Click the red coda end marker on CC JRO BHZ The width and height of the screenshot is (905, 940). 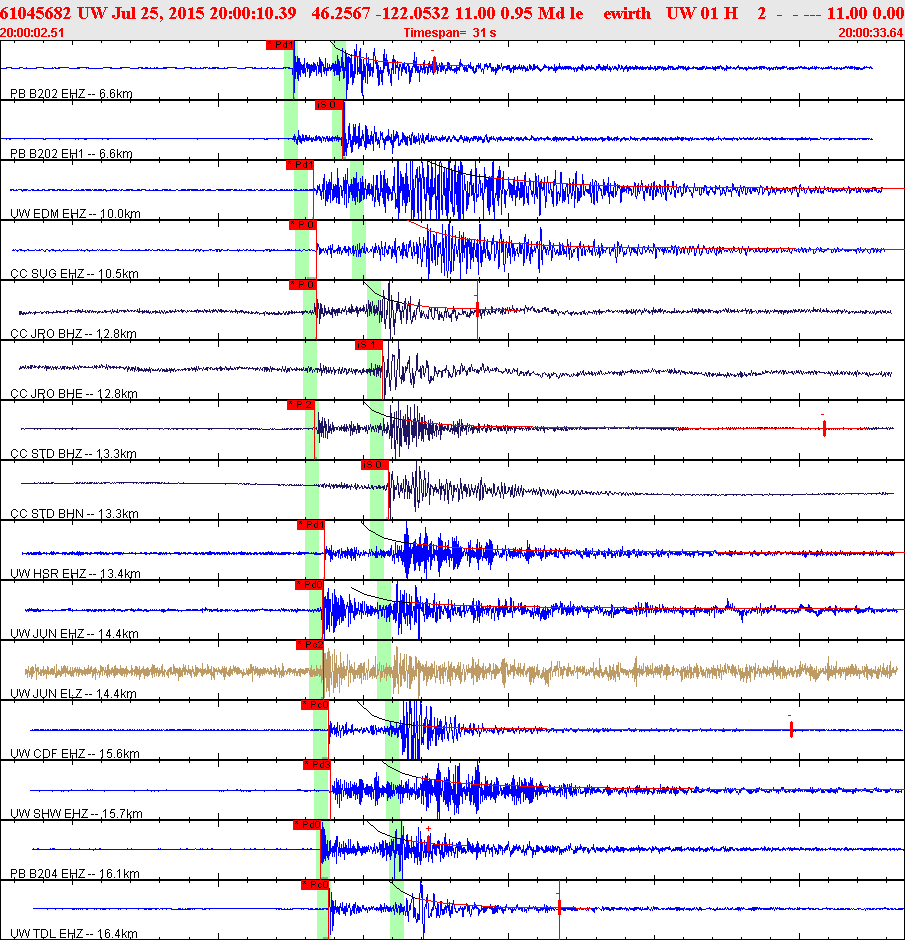click(x=477, y=309)
